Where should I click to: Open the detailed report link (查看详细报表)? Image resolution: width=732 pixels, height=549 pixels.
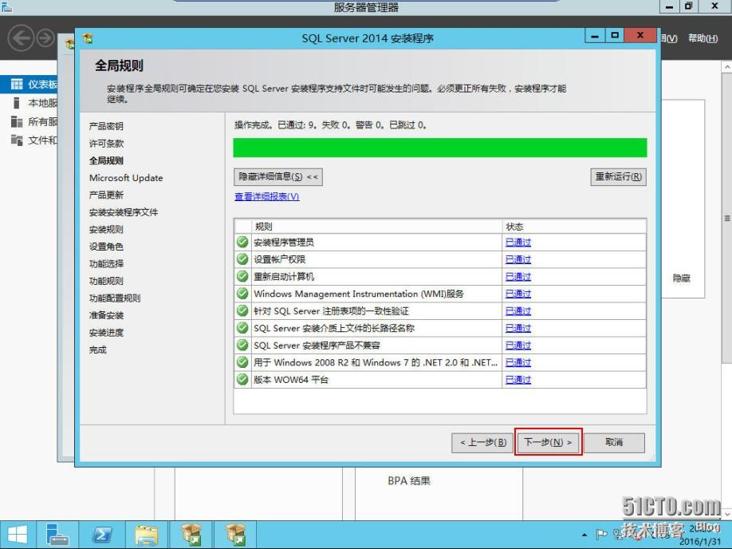pos(267,197)
